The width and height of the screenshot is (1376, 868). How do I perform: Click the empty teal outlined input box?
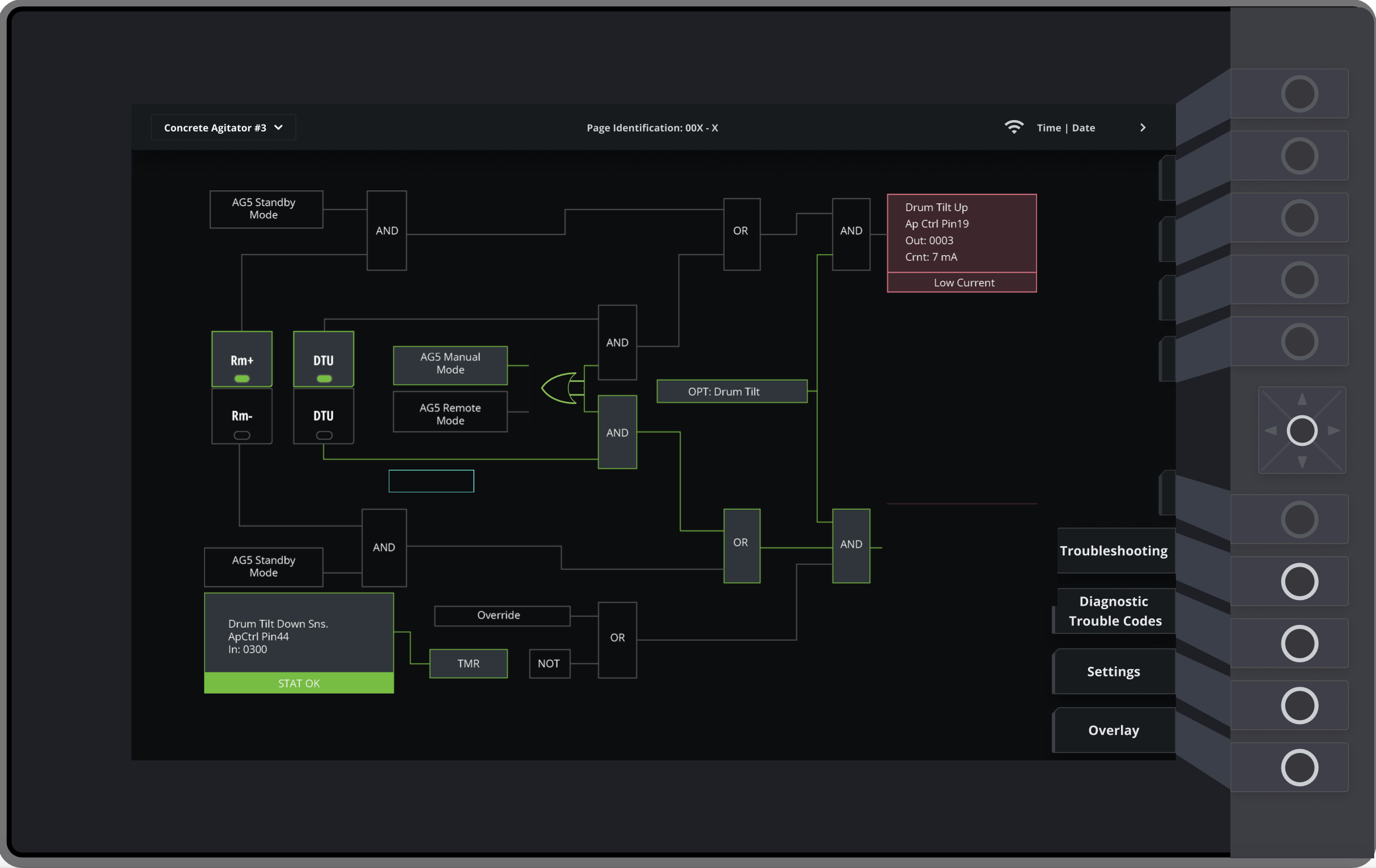pyautogui.click(x=431, y=481)
